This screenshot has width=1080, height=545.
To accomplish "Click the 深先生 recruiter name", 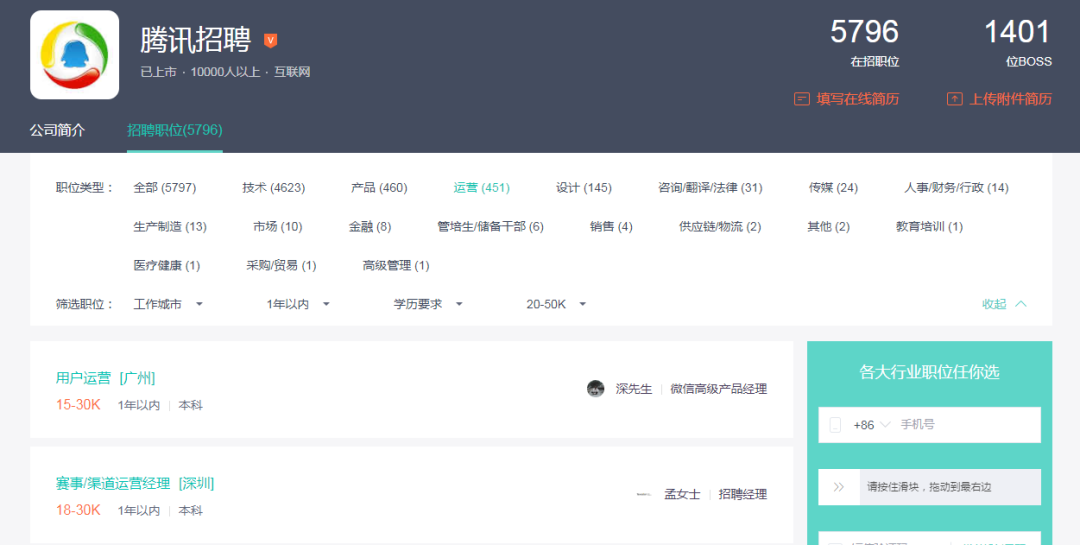I will point(634,389).
